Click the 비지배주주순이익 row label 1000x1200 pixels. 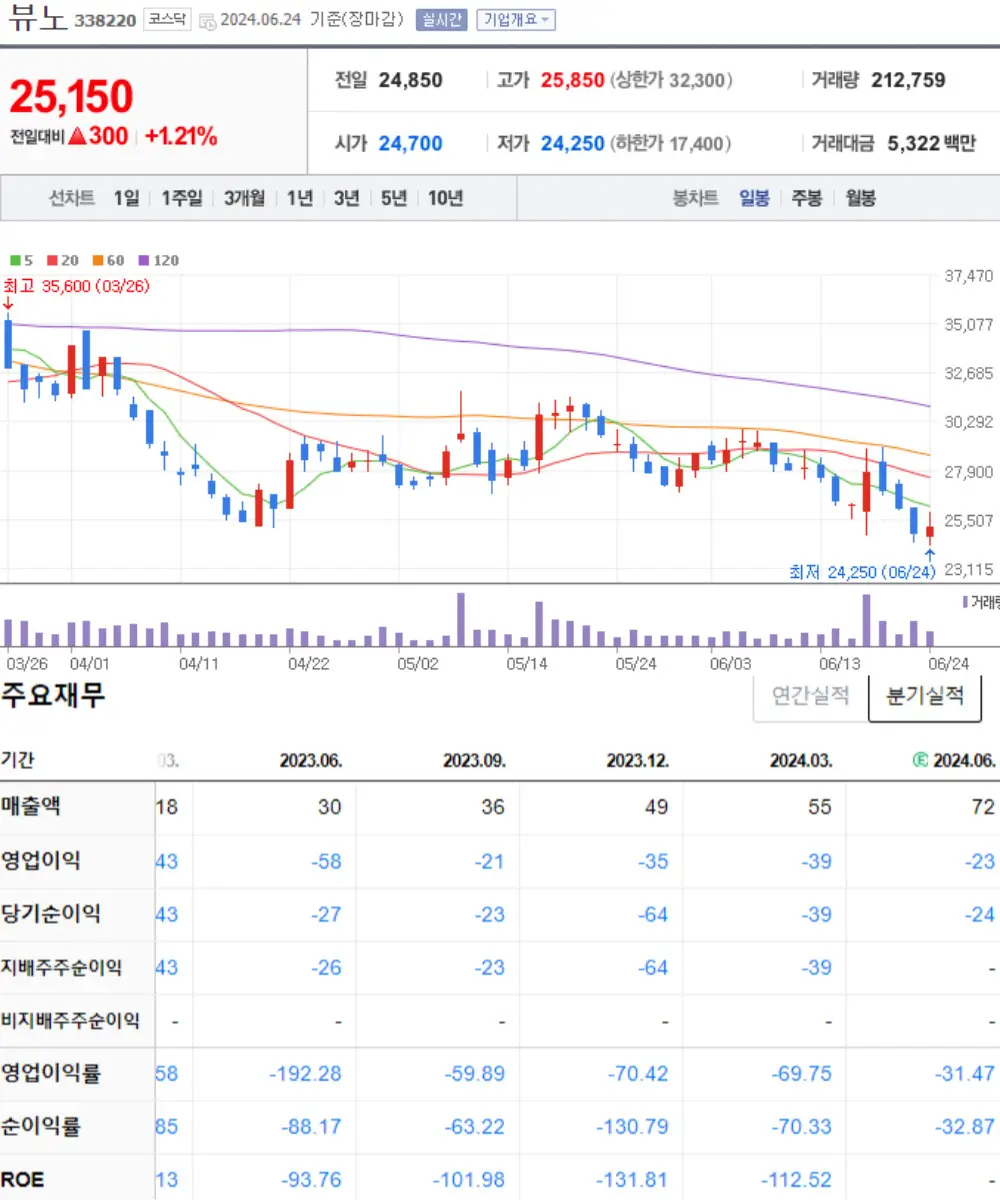coord(70,1021)
